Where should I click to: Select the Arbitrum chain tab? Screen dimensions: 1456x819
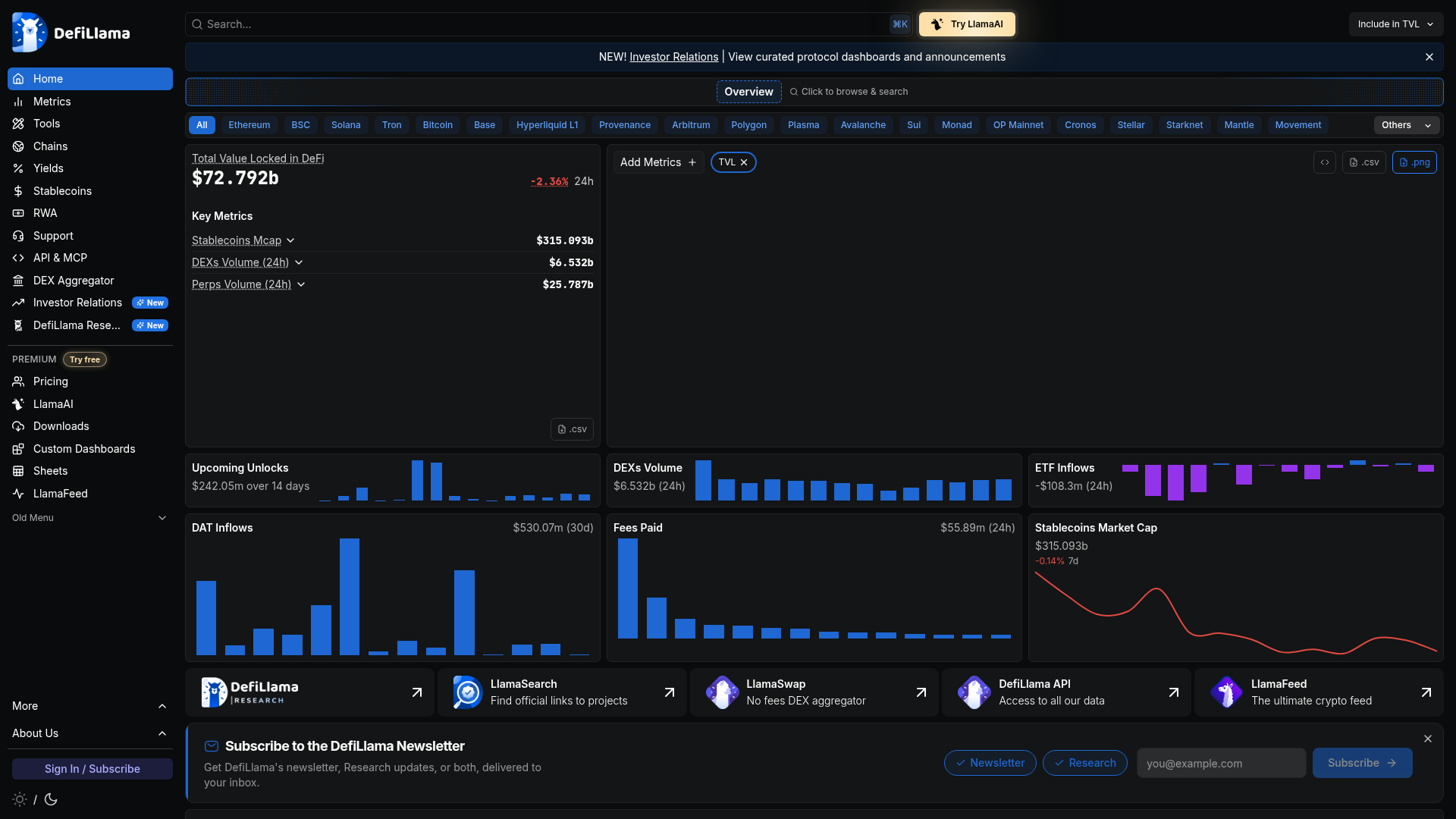point(691,125)
